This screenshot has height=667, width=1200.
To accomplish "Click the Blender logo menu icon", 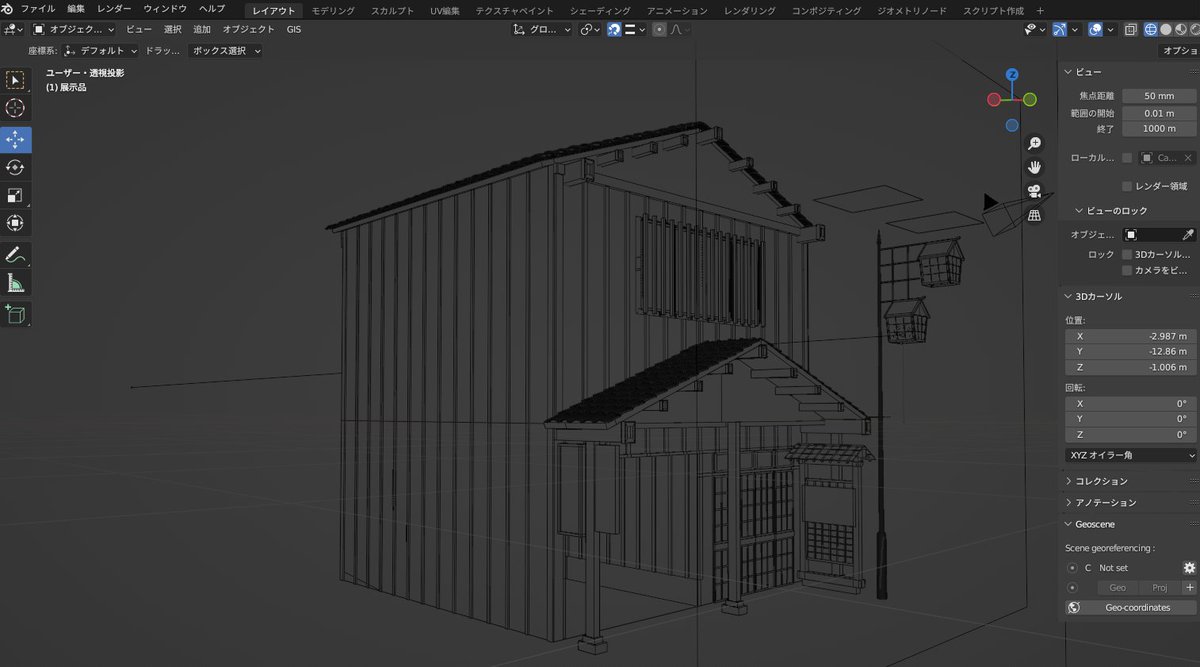I will point(8,9).
